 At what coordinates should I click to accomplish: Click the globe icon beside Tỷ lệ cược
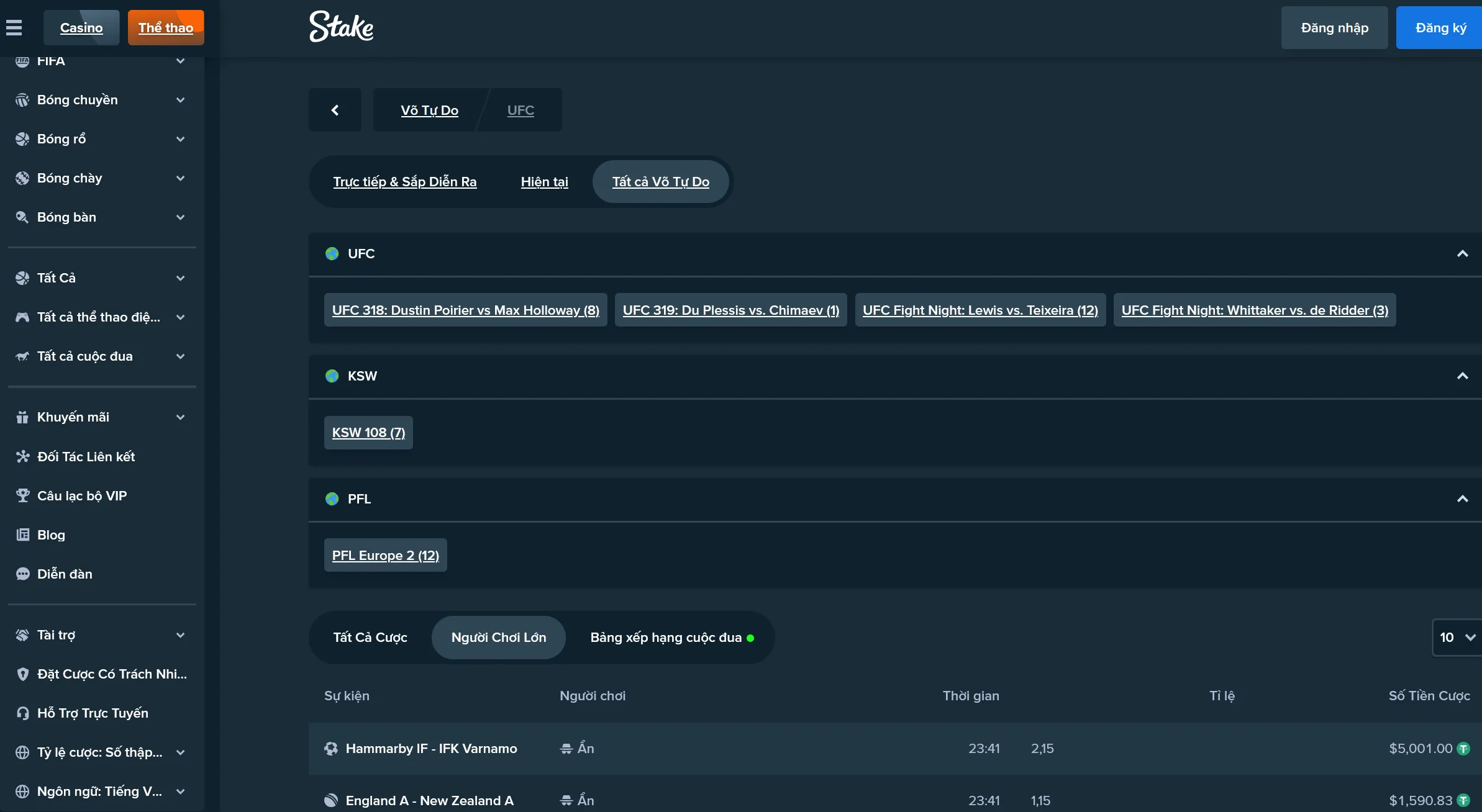click(x=22, y=752)
